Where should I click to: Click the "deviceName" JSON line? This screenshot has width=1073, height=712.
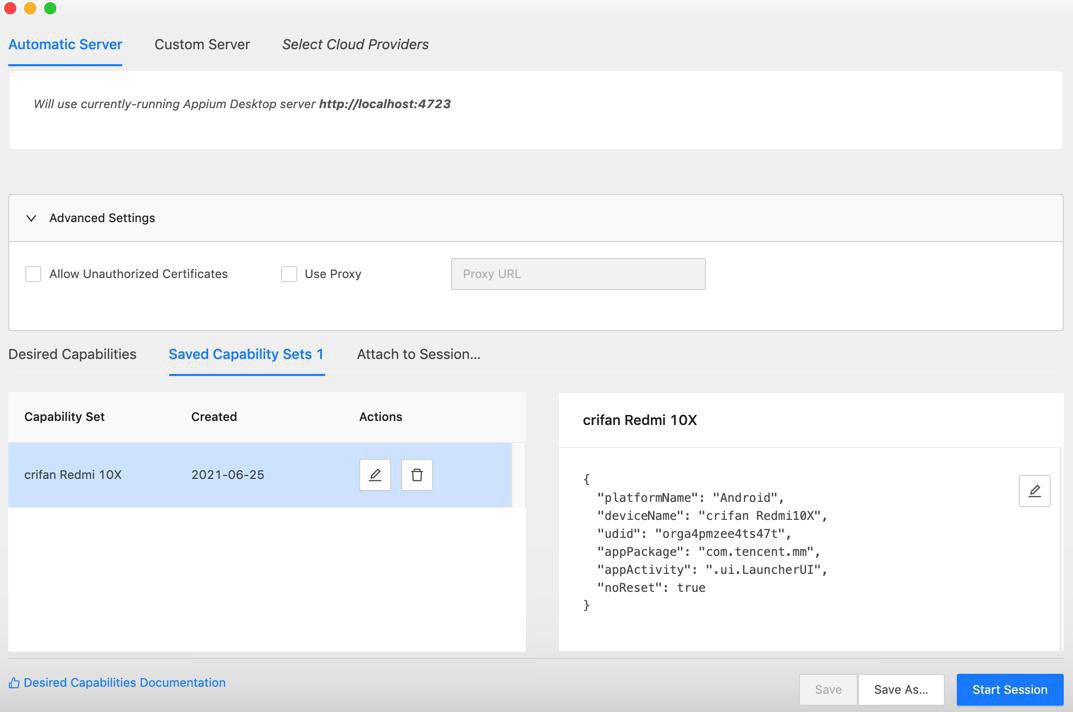(712, 516)
